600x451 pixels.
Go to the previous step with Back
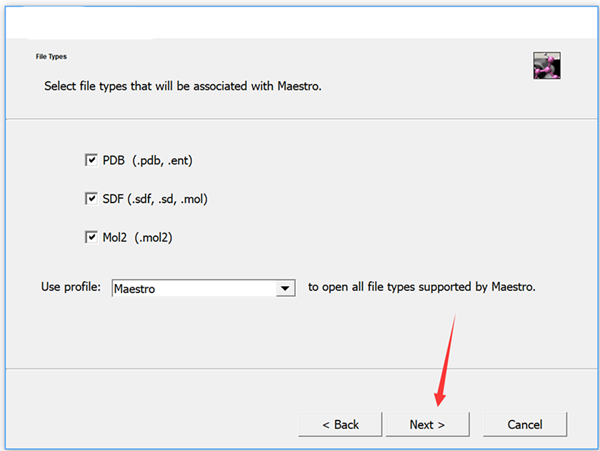340,424
